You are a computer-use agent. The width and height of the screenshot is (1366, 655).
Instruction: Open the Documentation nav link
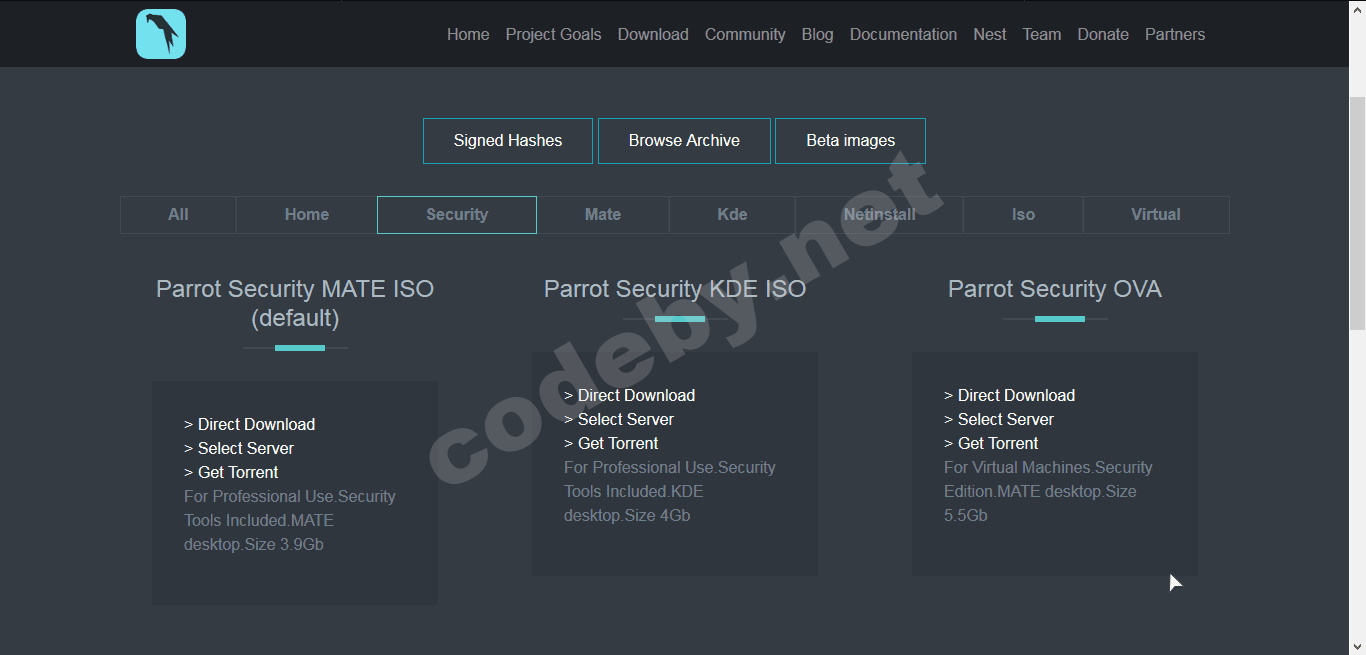point(903,34)
